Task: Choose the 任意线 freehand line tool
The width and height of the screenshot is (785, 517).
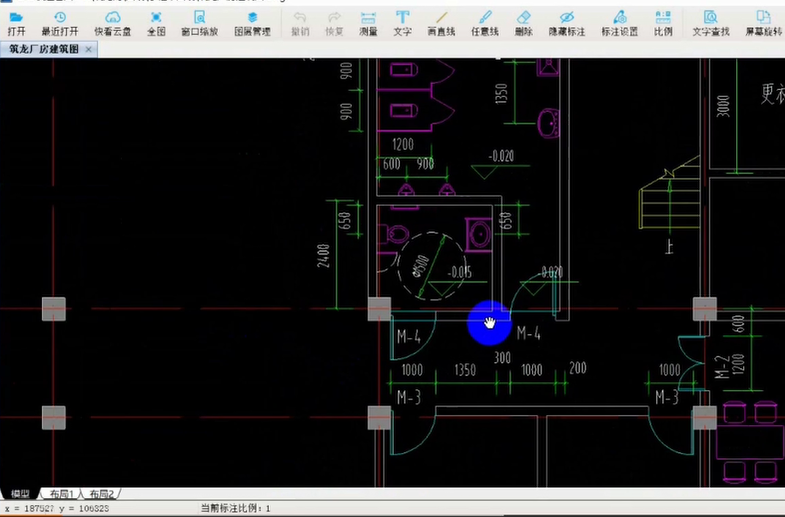Action: [x=485, y=24]
